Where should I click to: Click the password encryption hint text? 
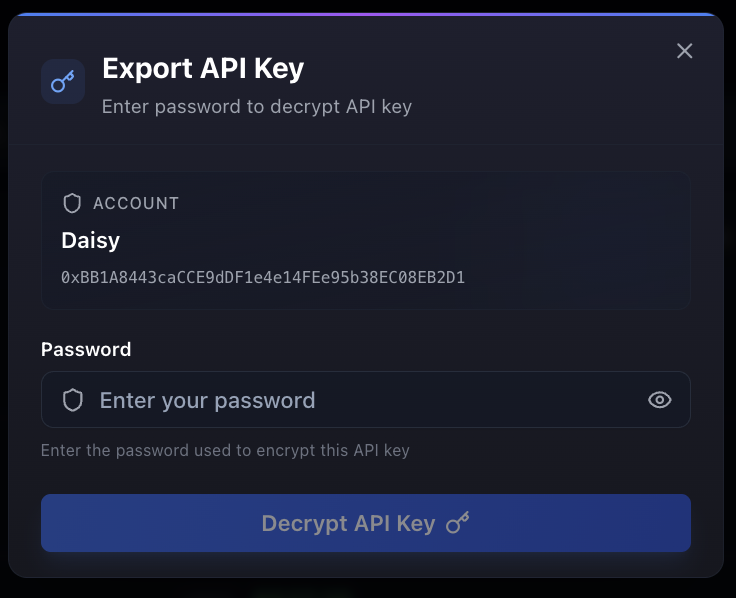click(225, 450)
